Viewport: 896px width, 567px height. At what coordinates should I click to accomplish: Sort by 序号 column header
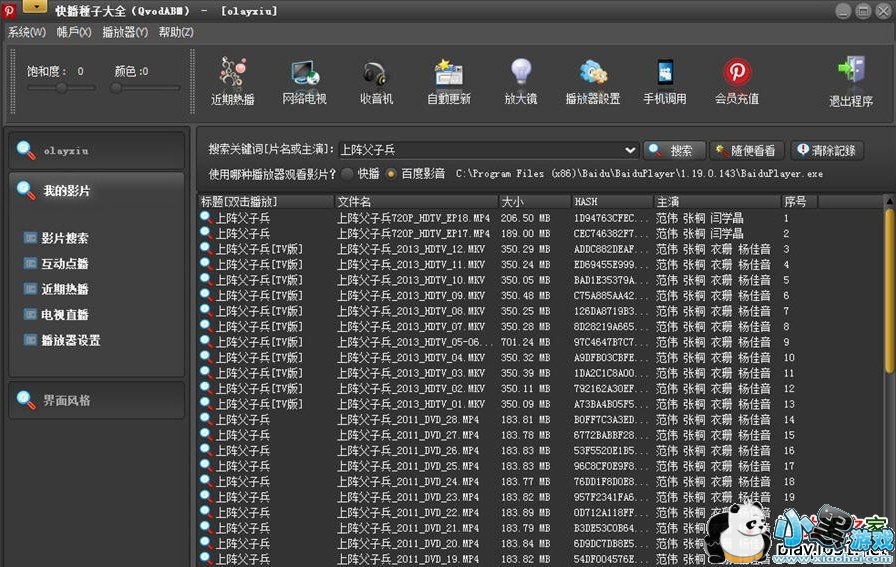click(x=799, y=202)
